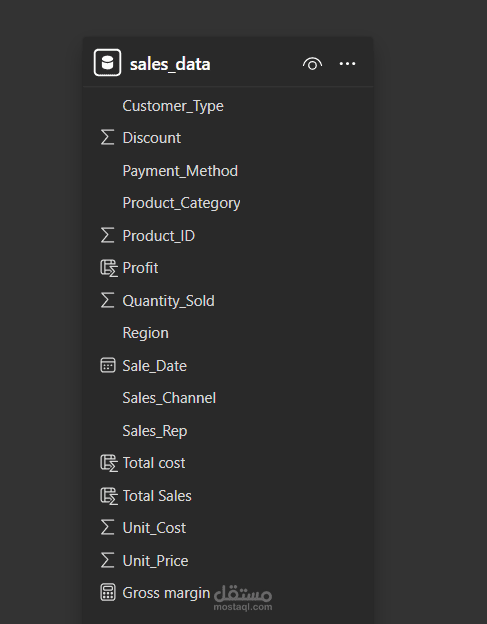Click the sigma icon beside Product_ID
This screenshot has width=487, height=624.
pos(107,235)
